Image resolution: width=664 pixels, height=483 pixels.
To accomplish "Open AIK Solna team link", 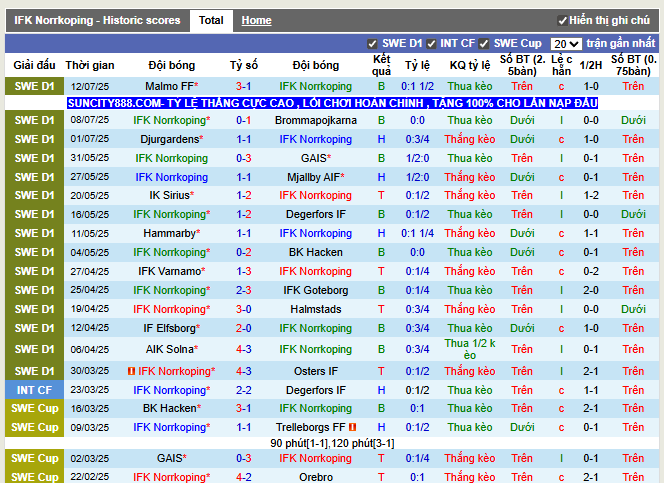I will [x=169, y=349].
